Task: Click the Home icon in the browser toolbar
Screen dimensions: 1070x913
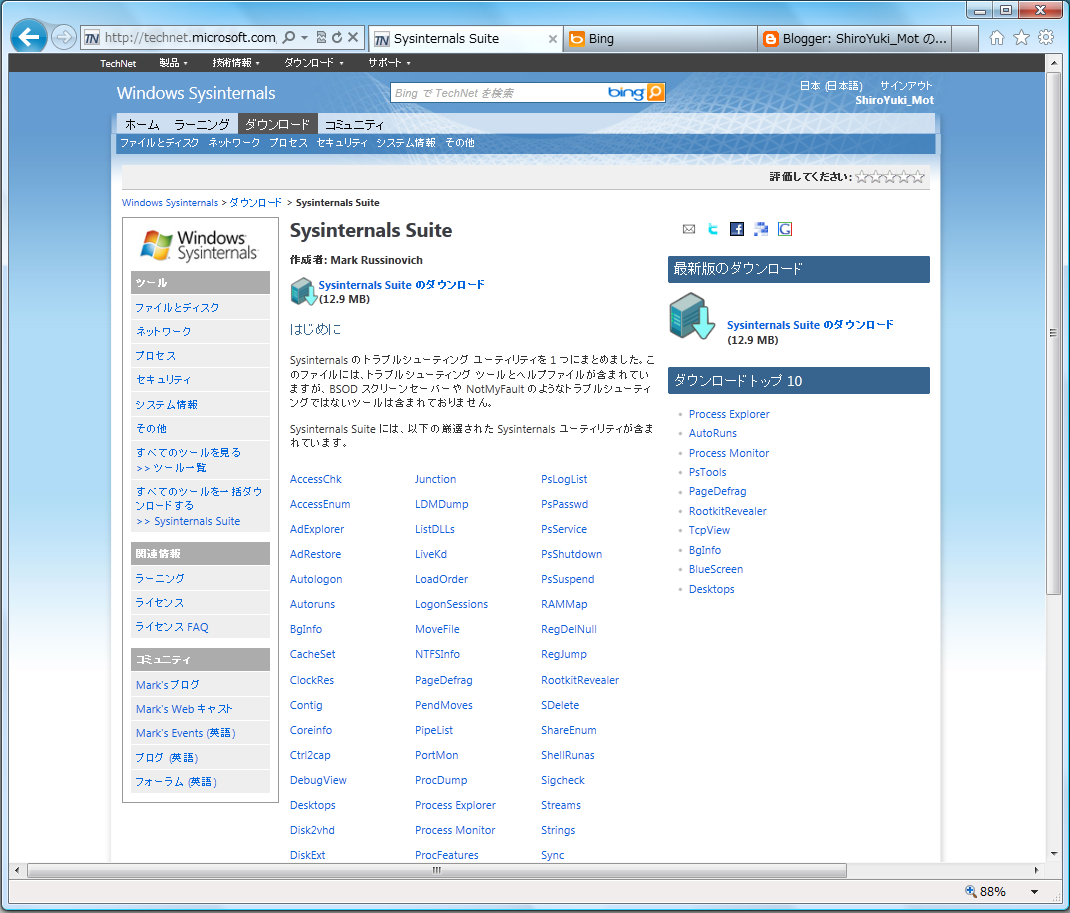Action: (x=1001, y=36)
